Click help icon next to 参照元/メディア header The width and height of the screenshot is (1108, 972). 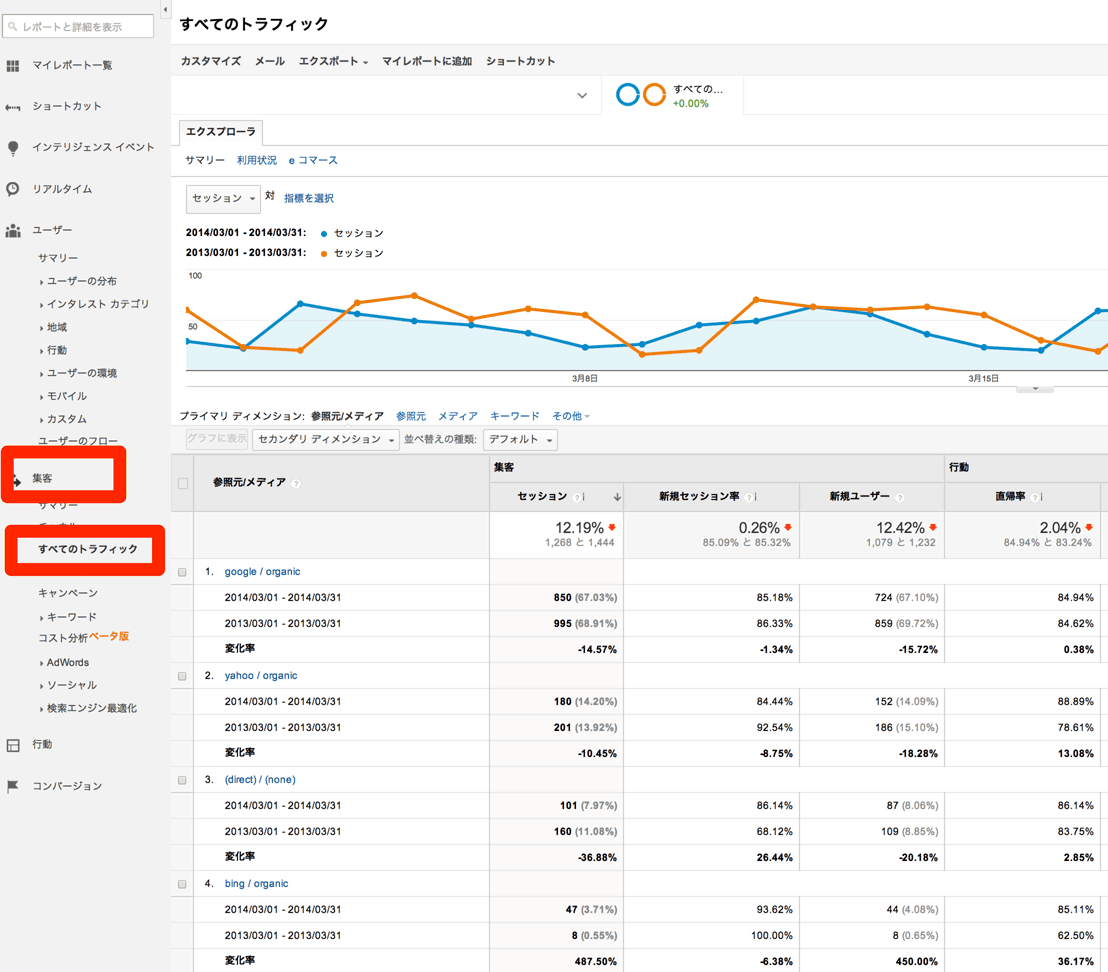296,484
